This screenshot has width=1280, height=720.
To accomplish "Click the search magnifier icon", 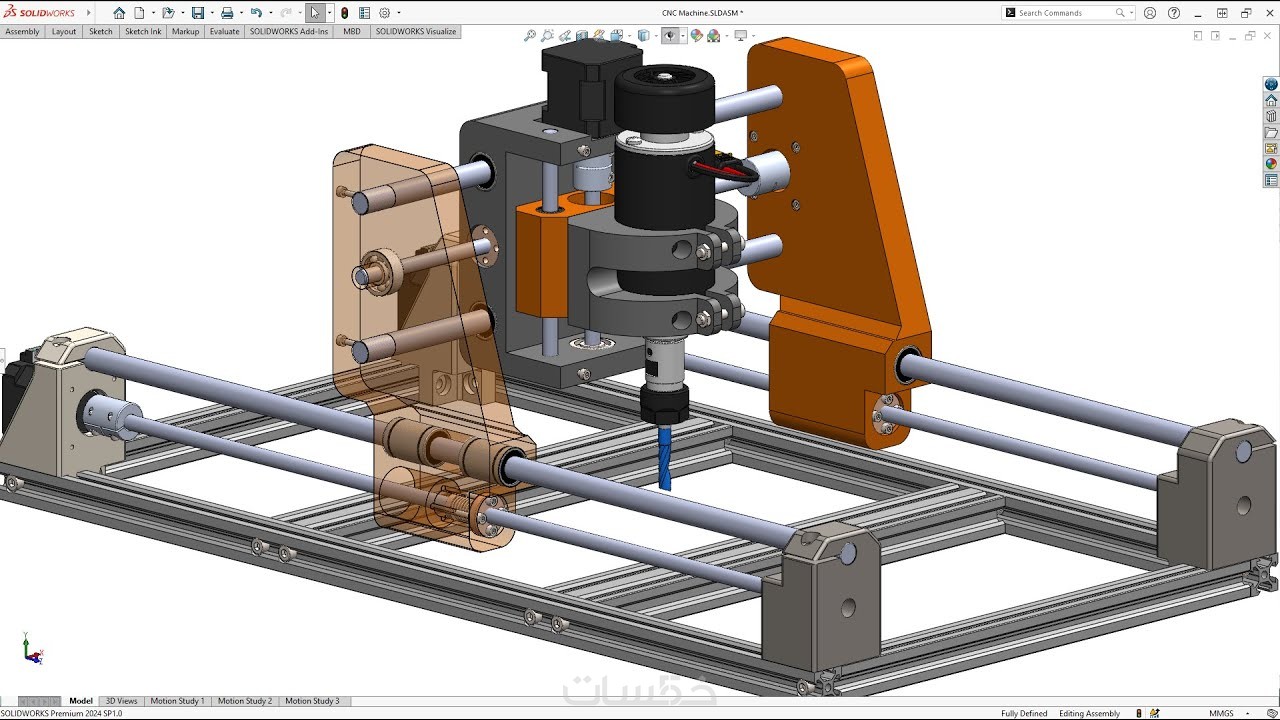I will [x=1120, y=13].
